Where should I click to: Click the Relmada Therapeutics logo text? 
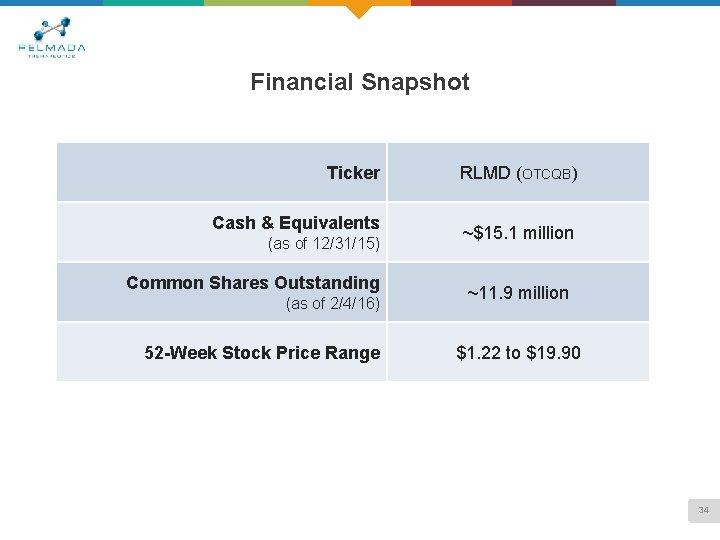pos(52,49)
